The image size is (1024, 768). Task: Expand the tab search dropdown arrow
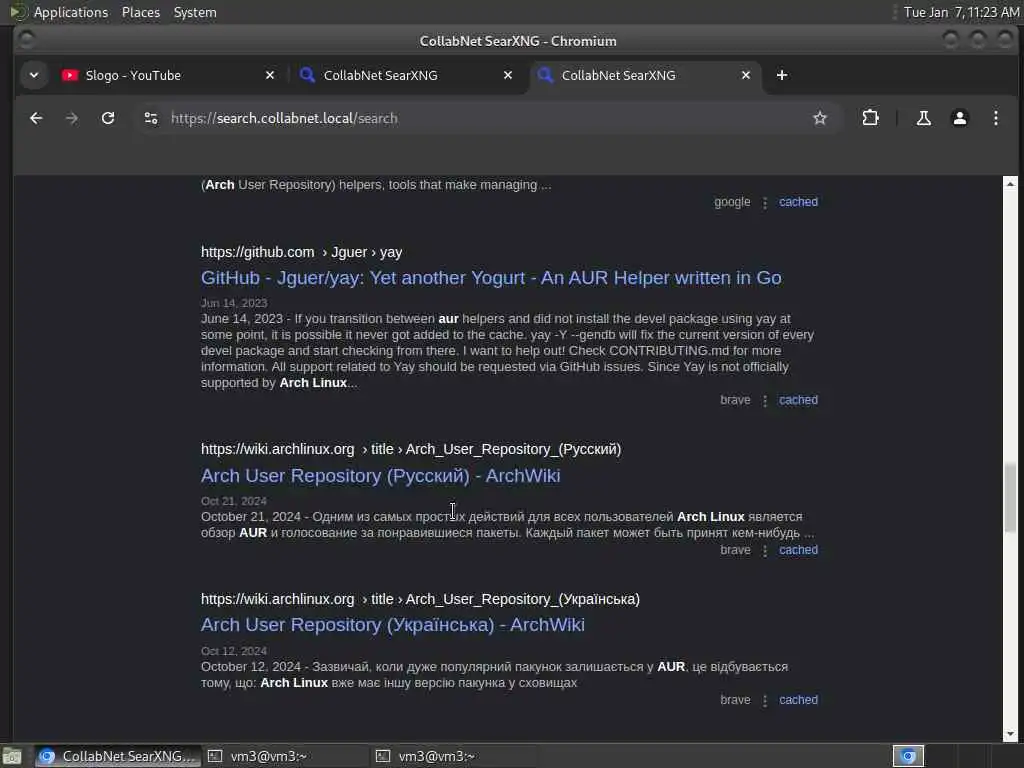point(34,75)
